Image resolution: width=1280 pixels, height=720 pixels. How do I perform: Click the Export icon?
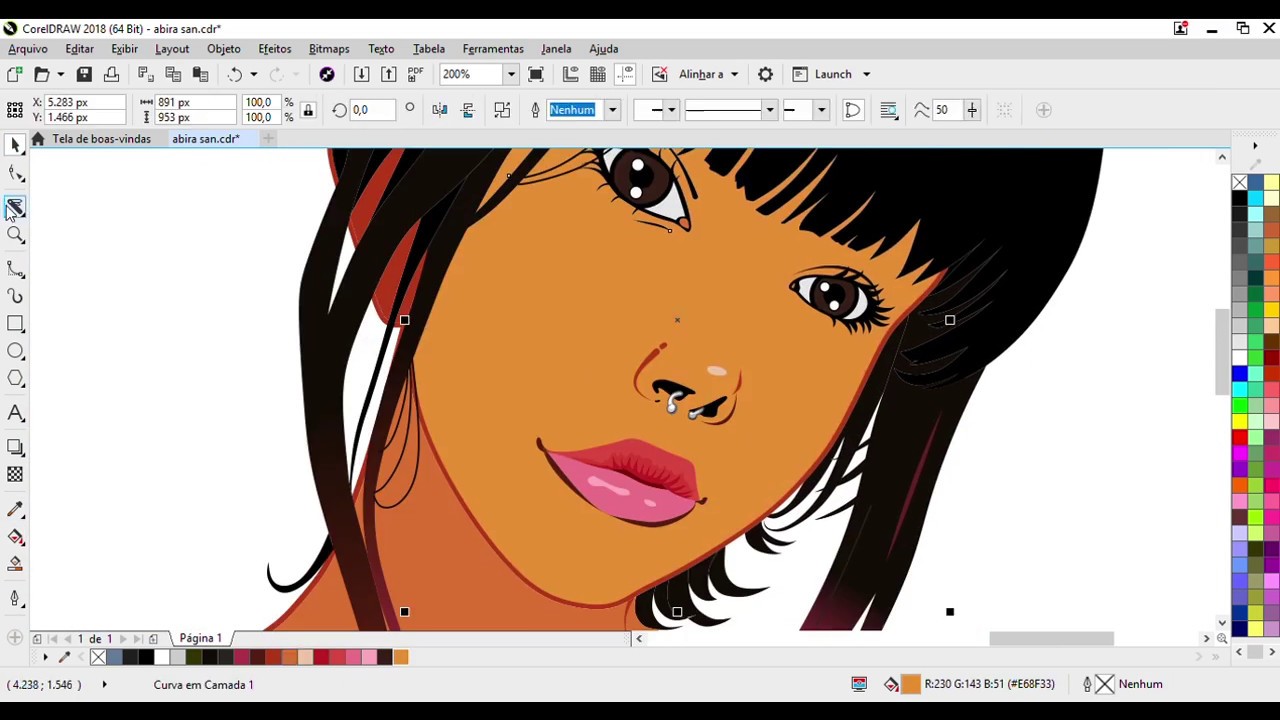388,74
